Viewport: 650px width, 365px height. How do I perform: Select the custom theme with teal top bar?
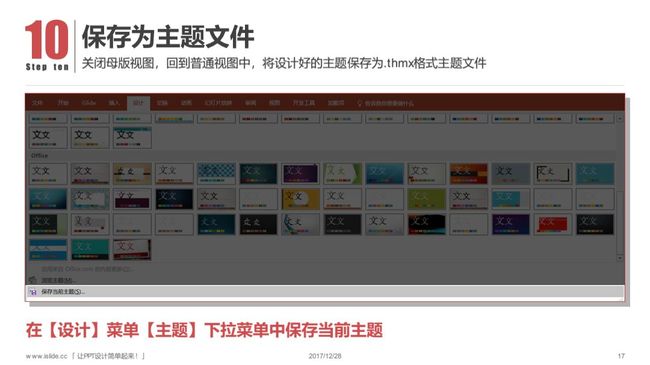[x=132, y=138]
